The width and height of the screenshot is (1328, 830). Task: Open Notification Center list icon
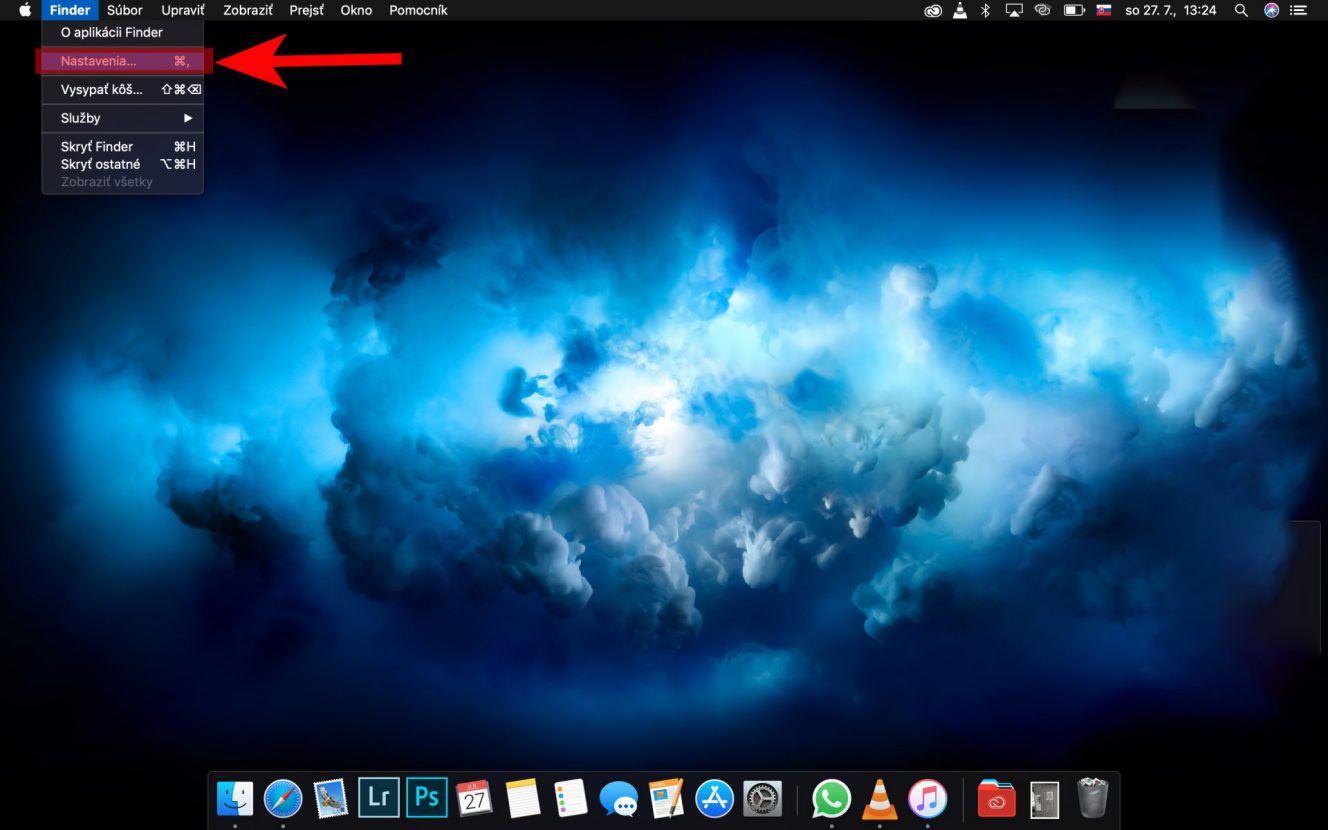point(1299,10)
